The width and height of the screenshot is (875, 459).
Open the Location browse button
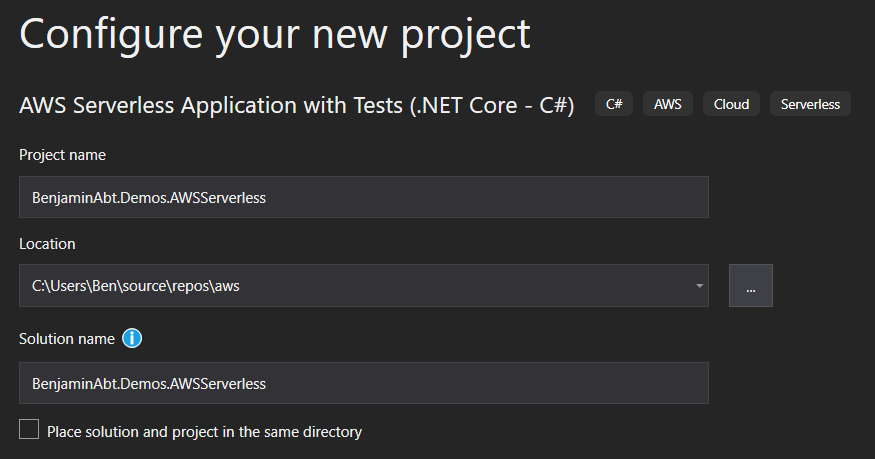point(751,286)
